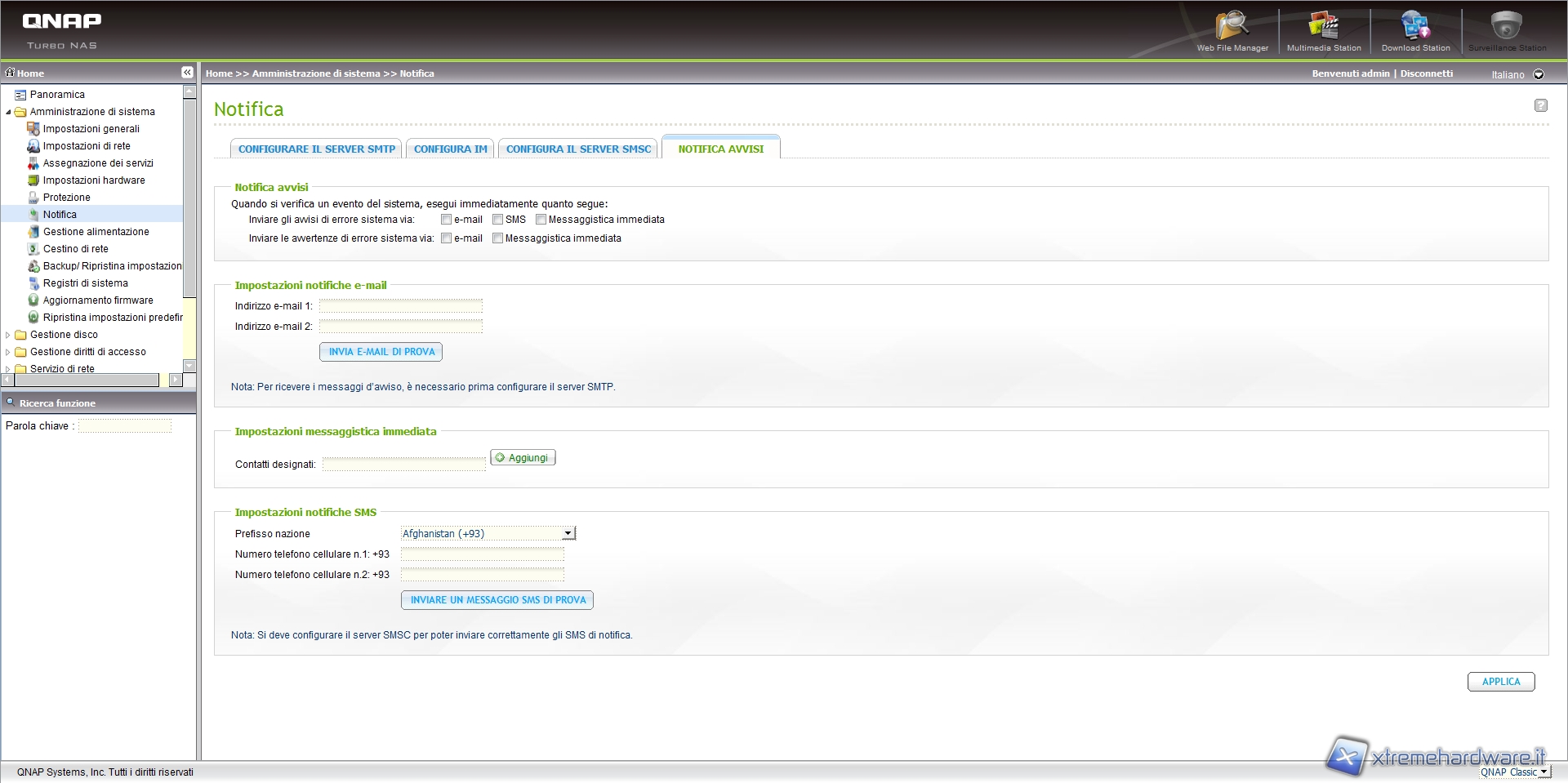
Task: Open the Surveillance Station icon
Action: pyautogui.click(x=1506, y=27)
